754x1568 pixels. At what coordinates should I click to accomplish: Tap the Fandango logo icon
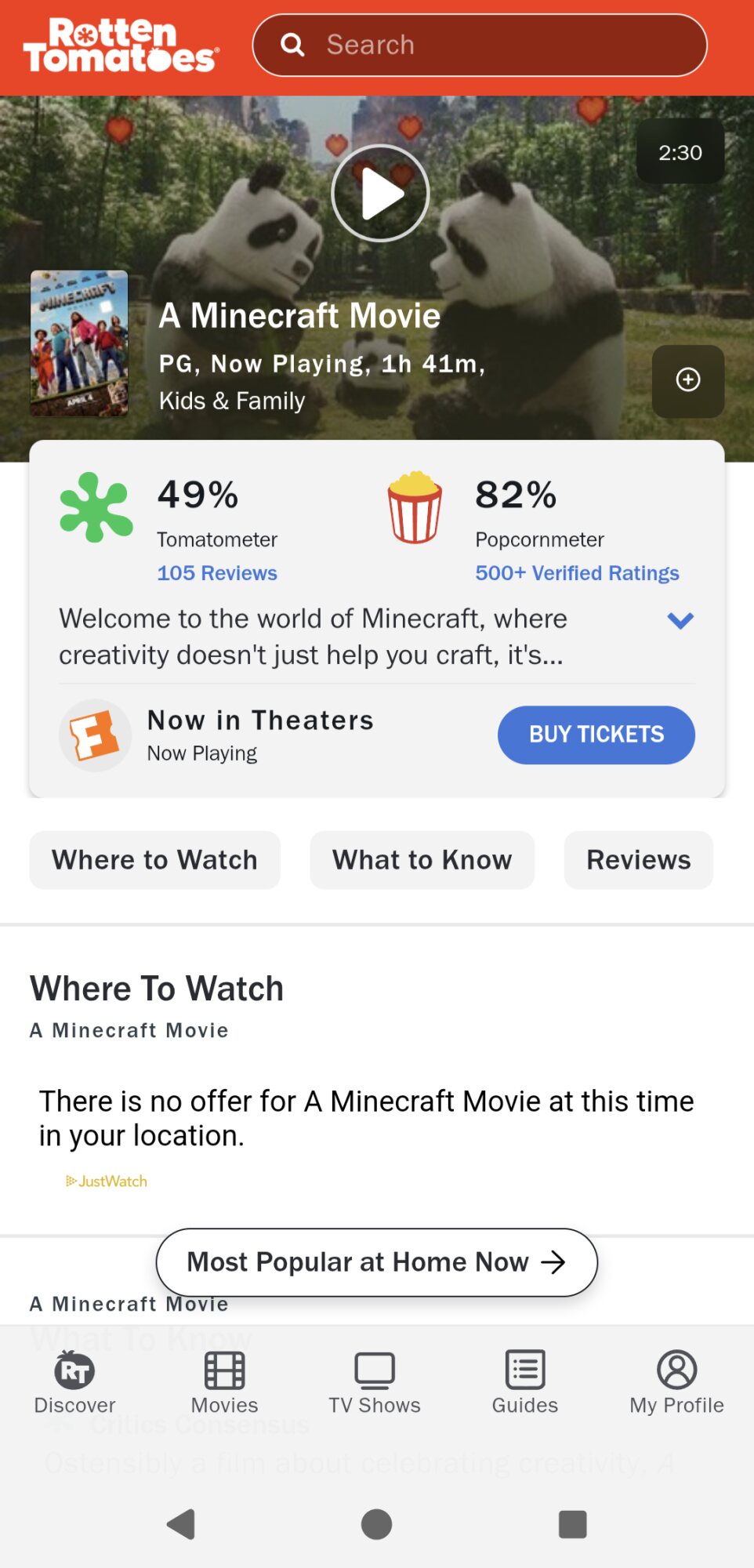95,735
